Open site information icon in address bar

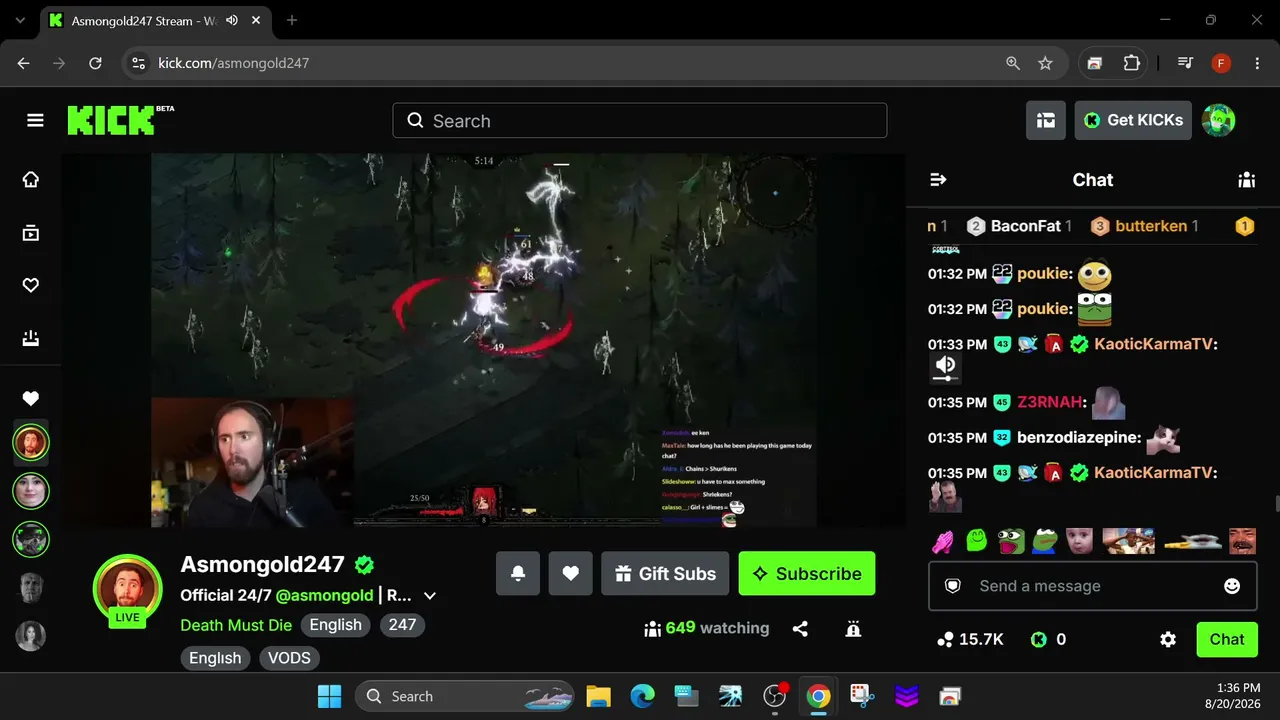click(139, 63)
